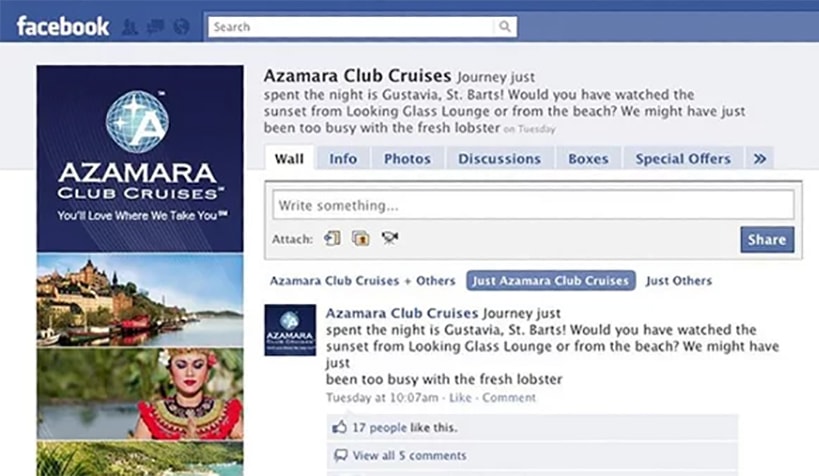Viewport: 819px width, 476px height.
Task: Attach a link using the first attach icon
Action: point(332,238)
